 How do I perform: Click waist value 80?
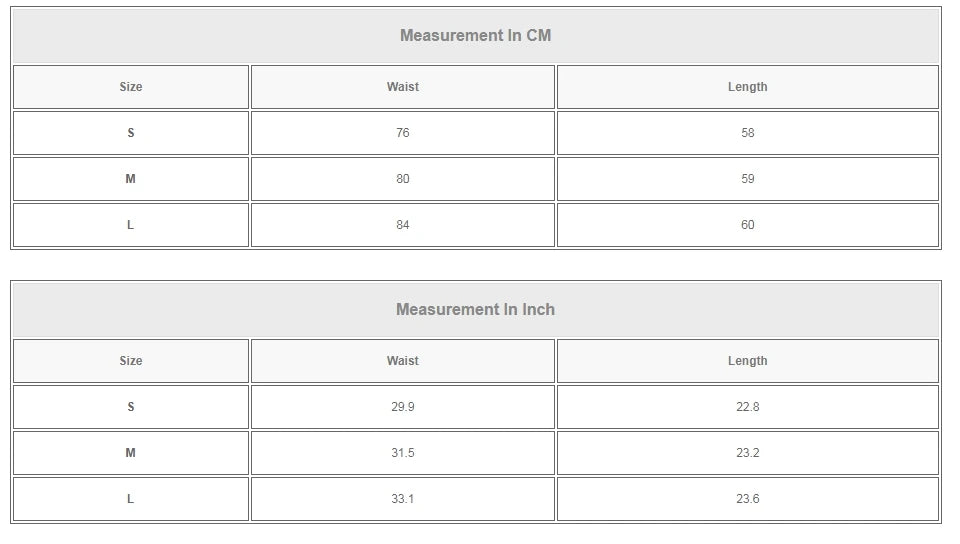tap(403, 179)
